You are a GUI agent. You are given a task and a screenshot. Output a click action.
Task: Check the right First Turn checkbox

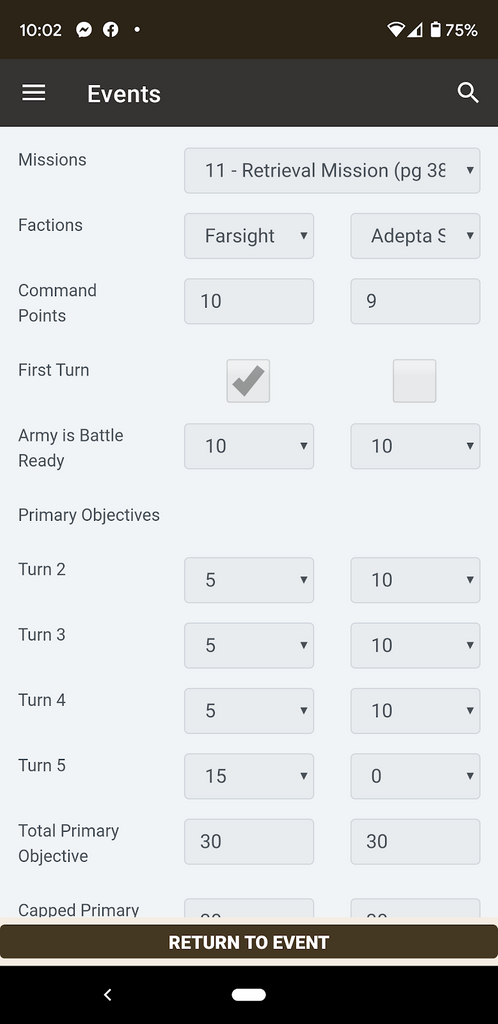point(414,381)
